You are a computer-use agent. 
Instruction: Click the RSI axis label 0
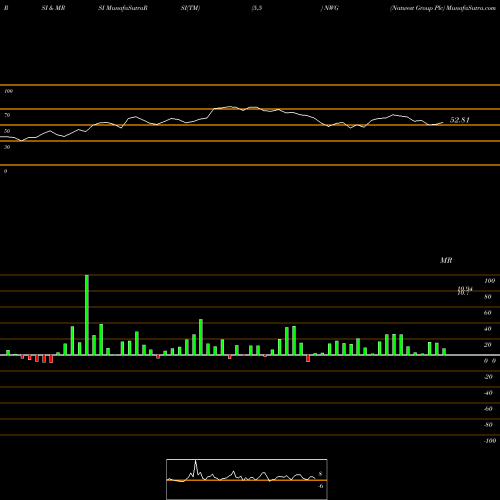tap(5, 171)
